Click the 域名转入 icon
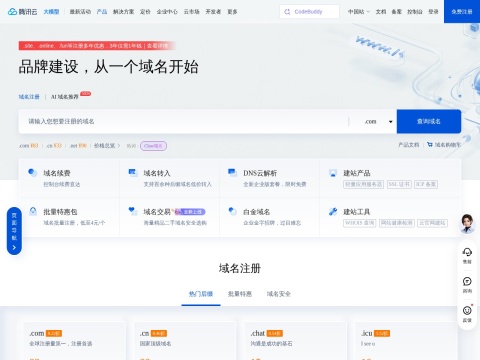Screen dimensions: 480x360 (133, 172)
